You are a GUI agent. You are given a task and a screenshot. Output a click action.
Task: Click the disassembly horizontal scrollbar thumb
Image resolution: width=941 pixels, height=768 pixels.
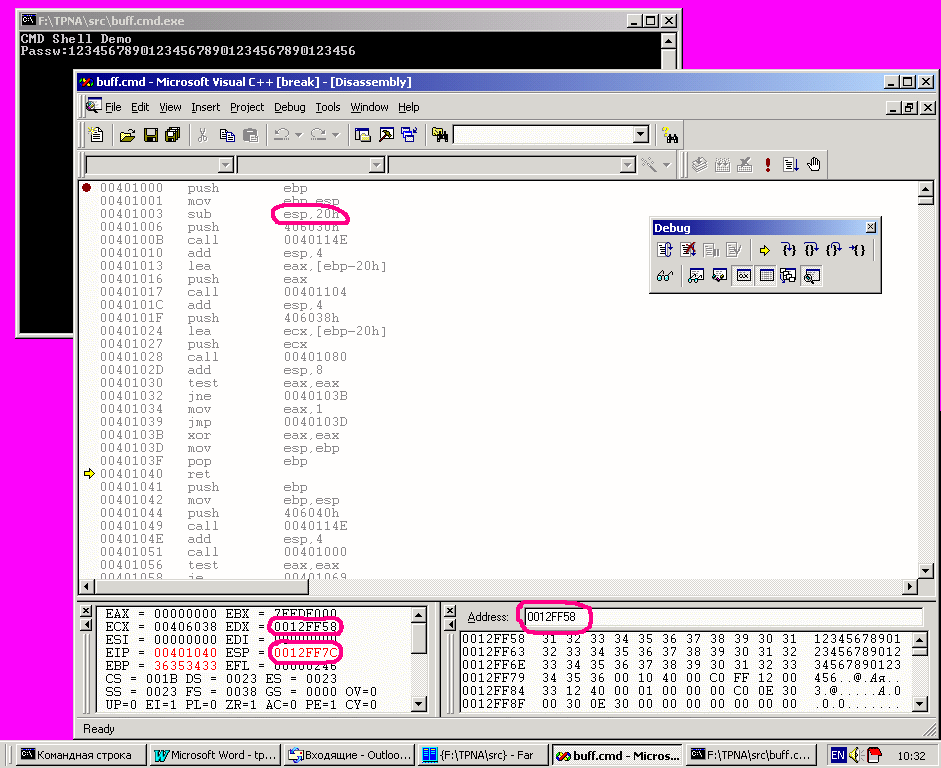point(201,586)
